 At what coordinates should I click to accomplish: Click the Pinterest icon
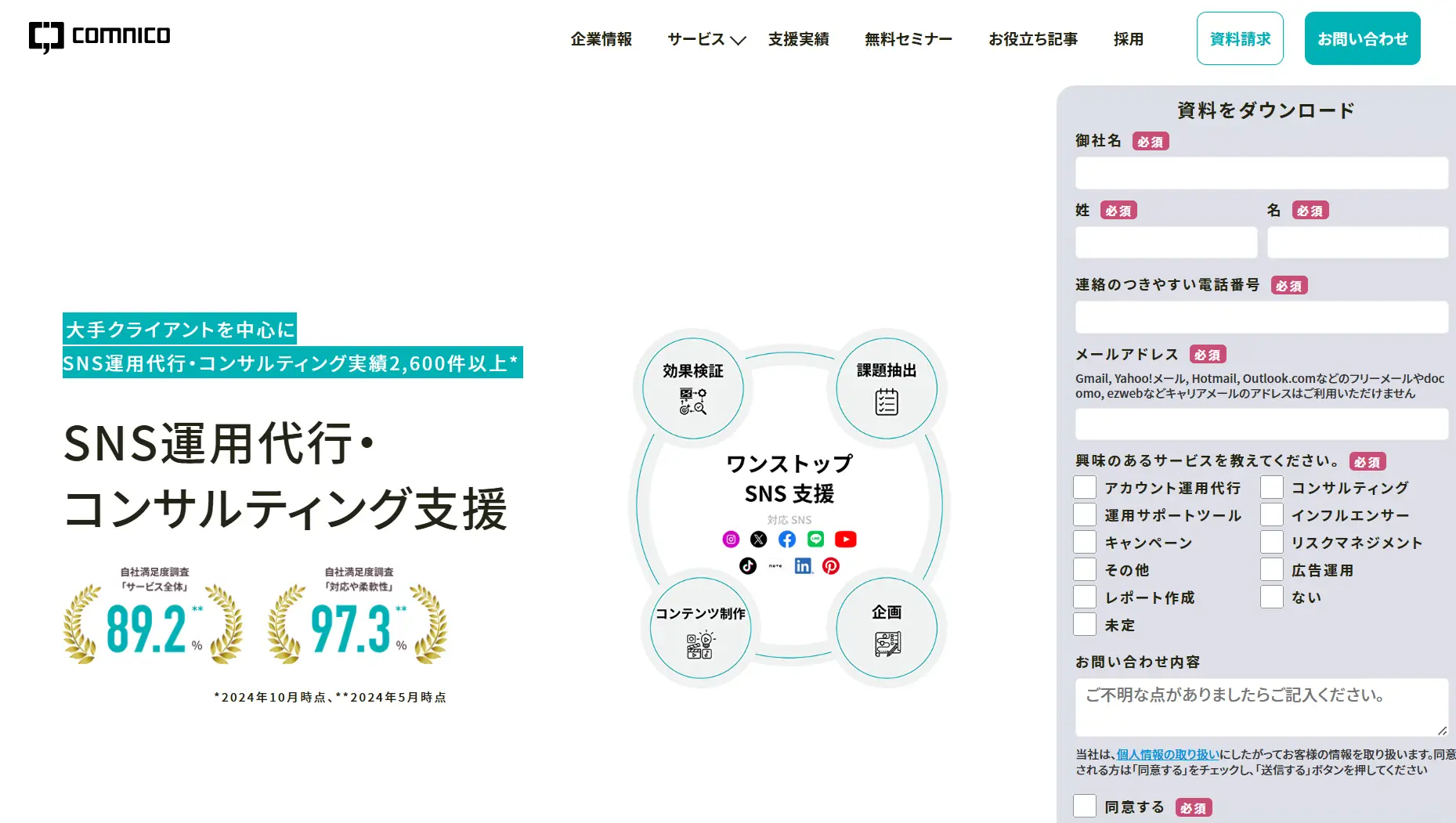(x=831, y=565)
